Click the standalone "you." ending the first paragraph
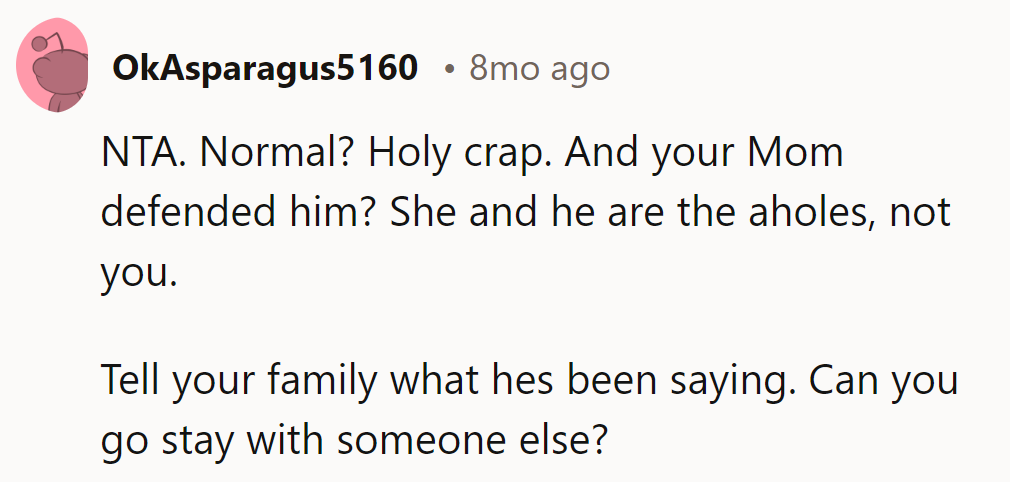 138,272
